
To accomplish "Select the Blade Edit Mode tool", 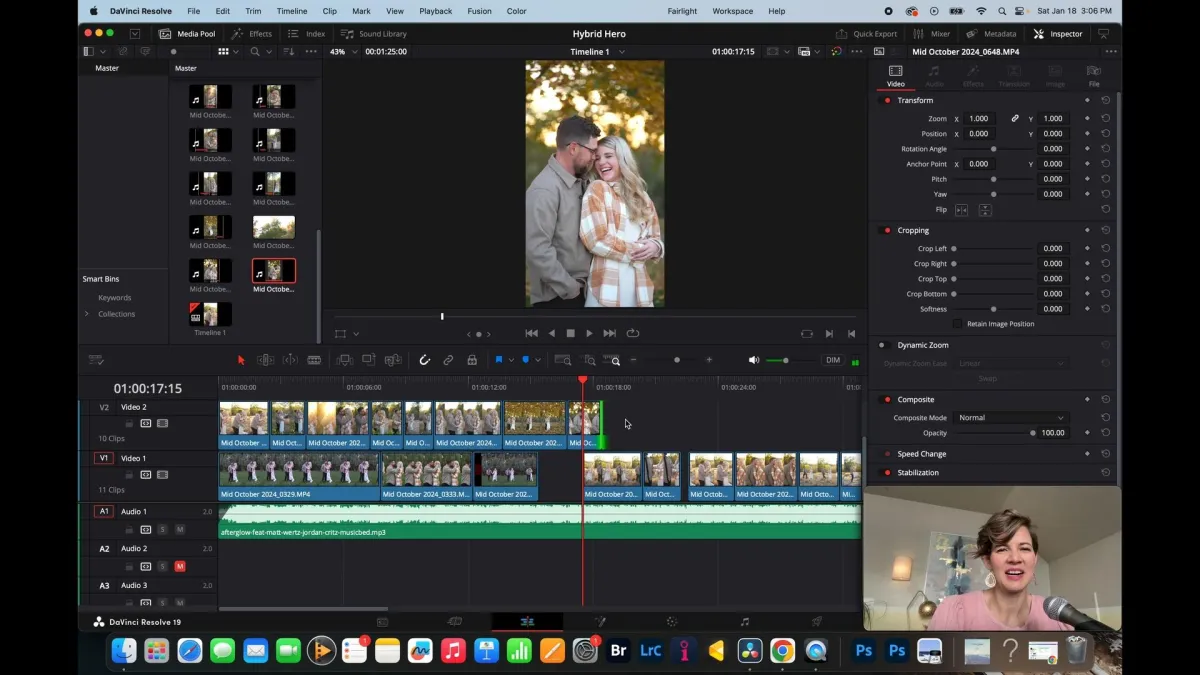I will tap(314, 360).
